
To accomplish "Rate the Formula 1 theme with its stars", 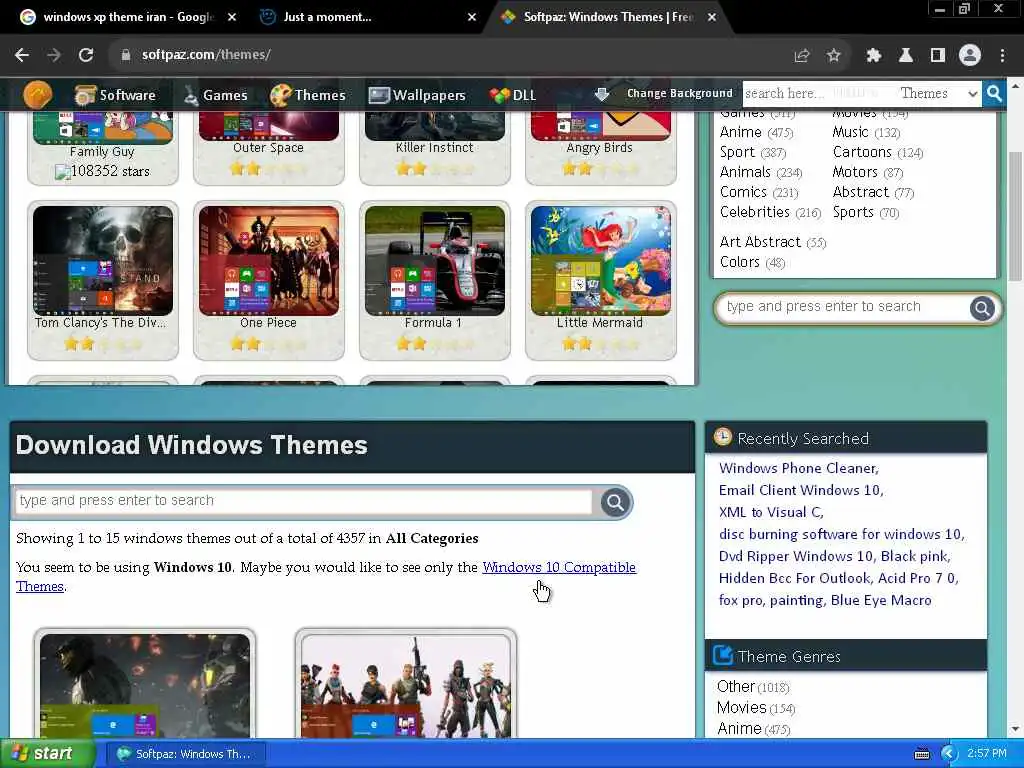I will pos(434,344).
